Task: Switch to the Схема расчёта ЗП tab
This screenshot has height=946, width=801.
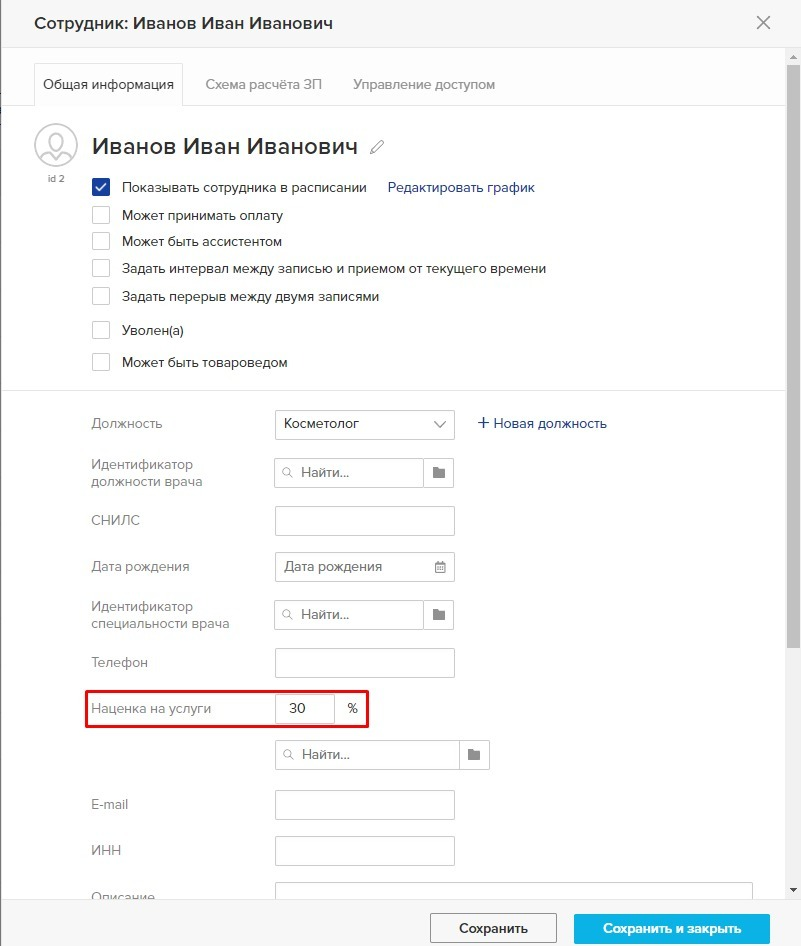Action: tap(264, 85)
